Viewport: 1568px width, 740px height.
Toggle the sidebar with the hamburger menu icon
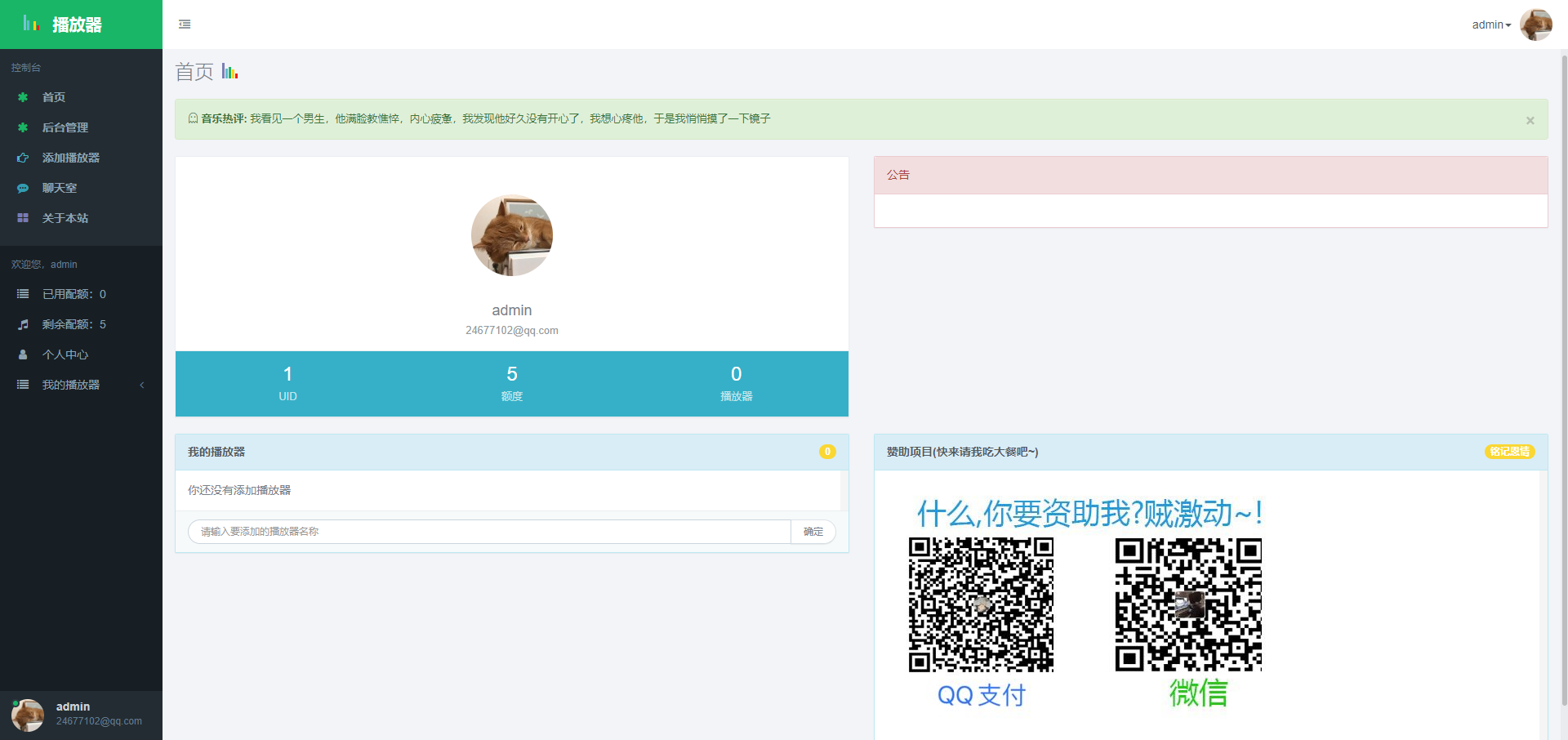click(x=185, y=25)
